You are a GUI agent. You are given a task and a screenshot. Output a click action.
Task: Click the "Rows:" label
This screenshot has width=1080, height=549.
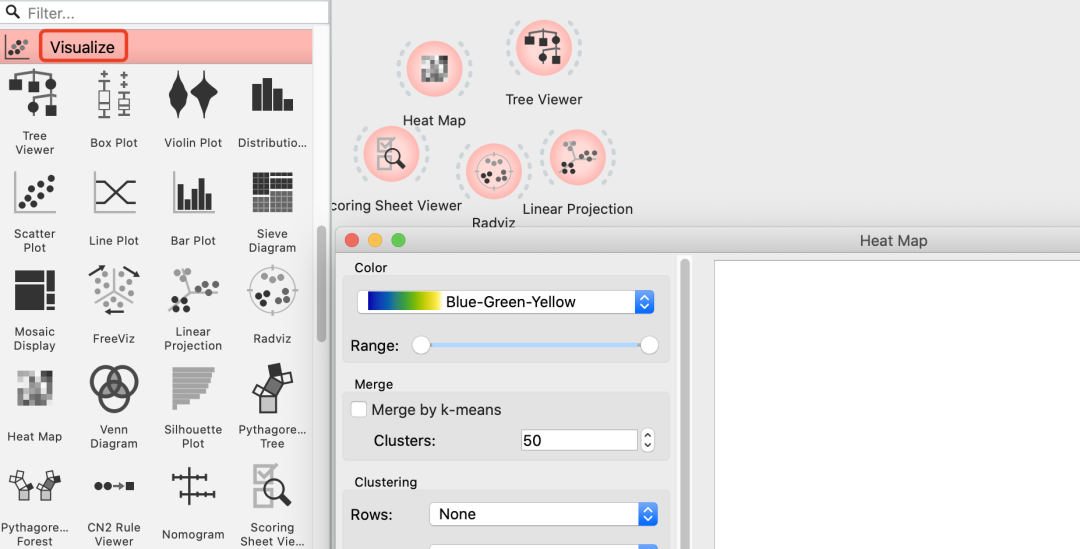tap(371, 515)
